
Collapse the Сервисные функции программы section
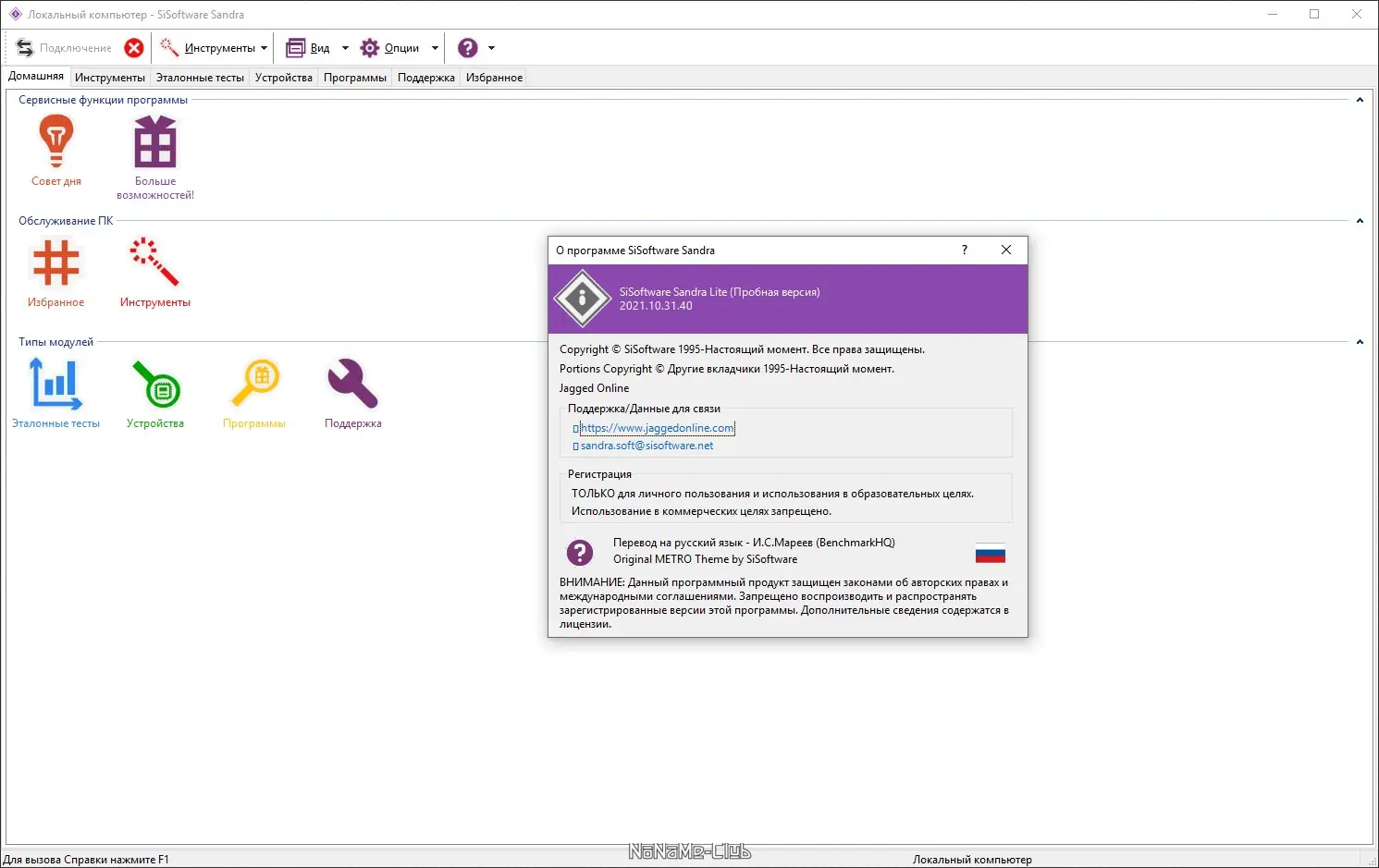[x=1360, y=100]
